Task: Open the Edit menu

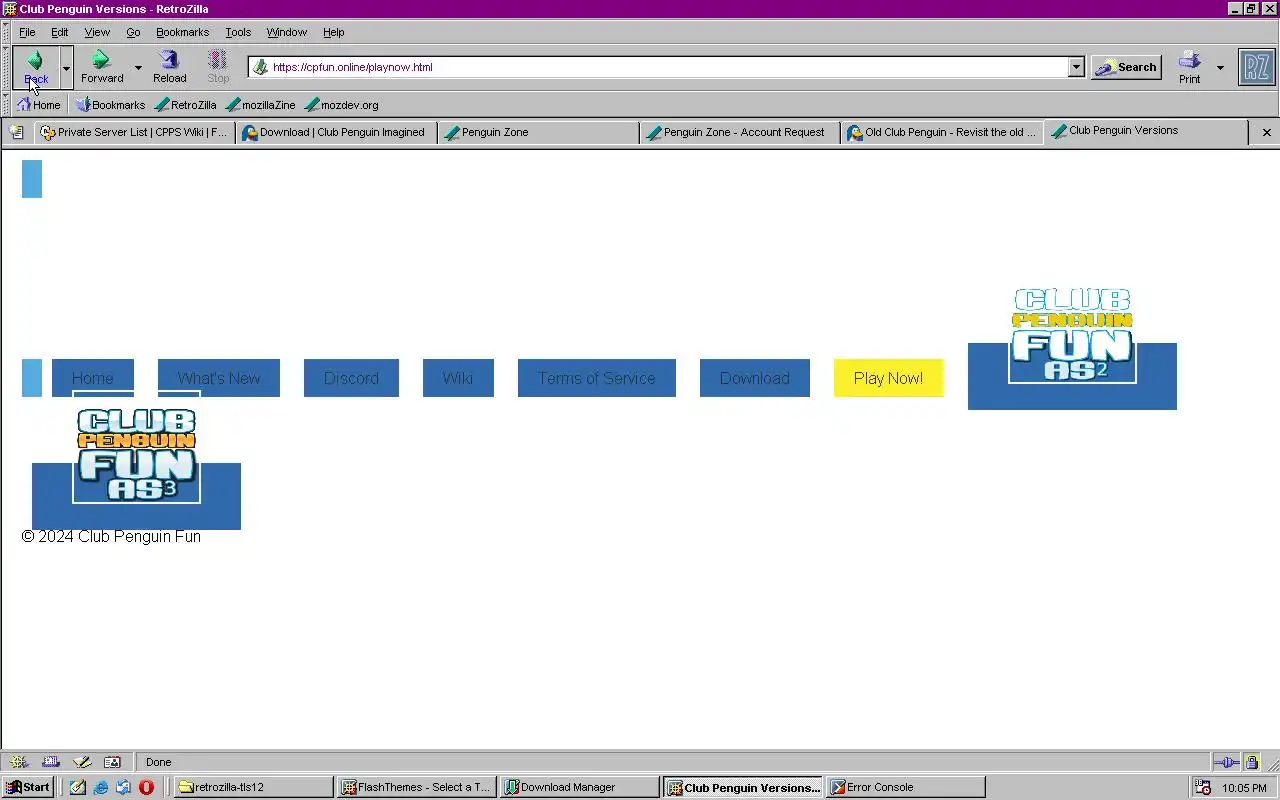Action: point(60,32)
